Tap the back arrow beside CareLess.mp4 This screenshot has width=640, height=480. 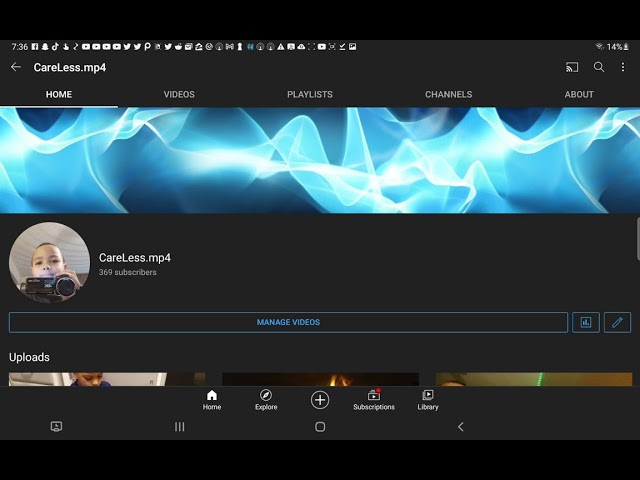(16, 67)
